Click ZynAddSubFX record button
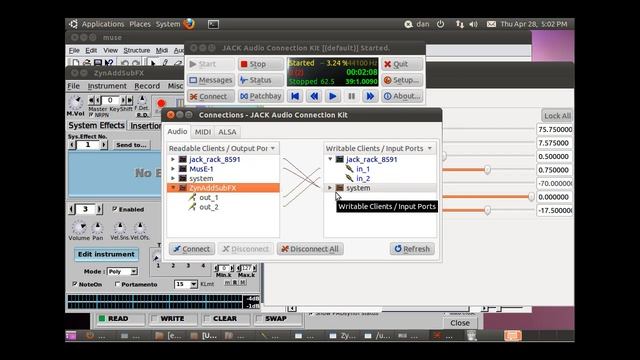This screenshot has width=640, height=360. click(161, 104)
